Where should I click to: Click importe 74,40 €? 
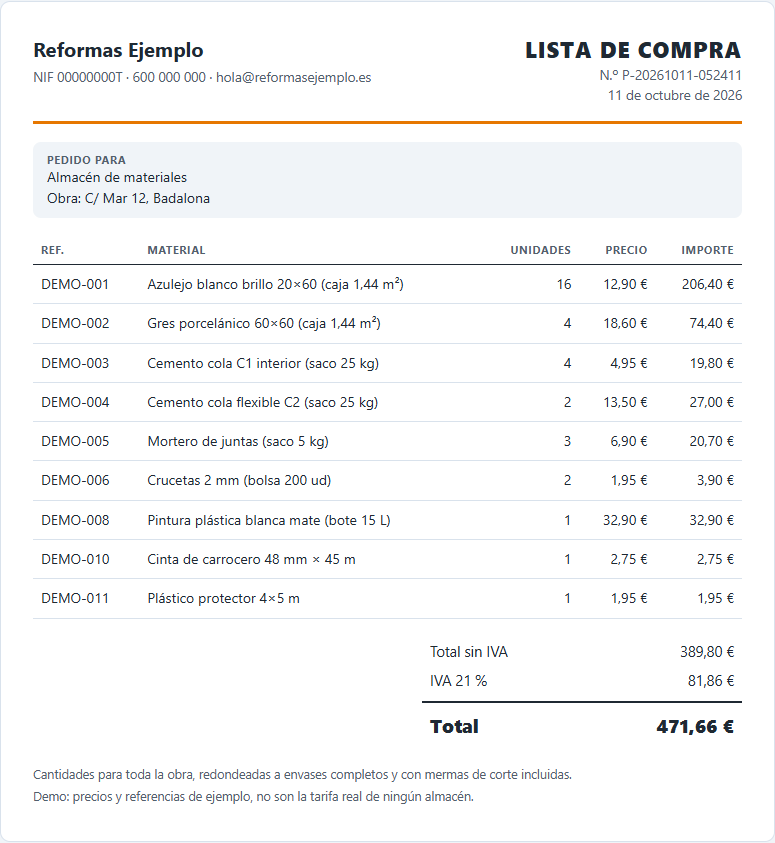click(x=712, y=324)
